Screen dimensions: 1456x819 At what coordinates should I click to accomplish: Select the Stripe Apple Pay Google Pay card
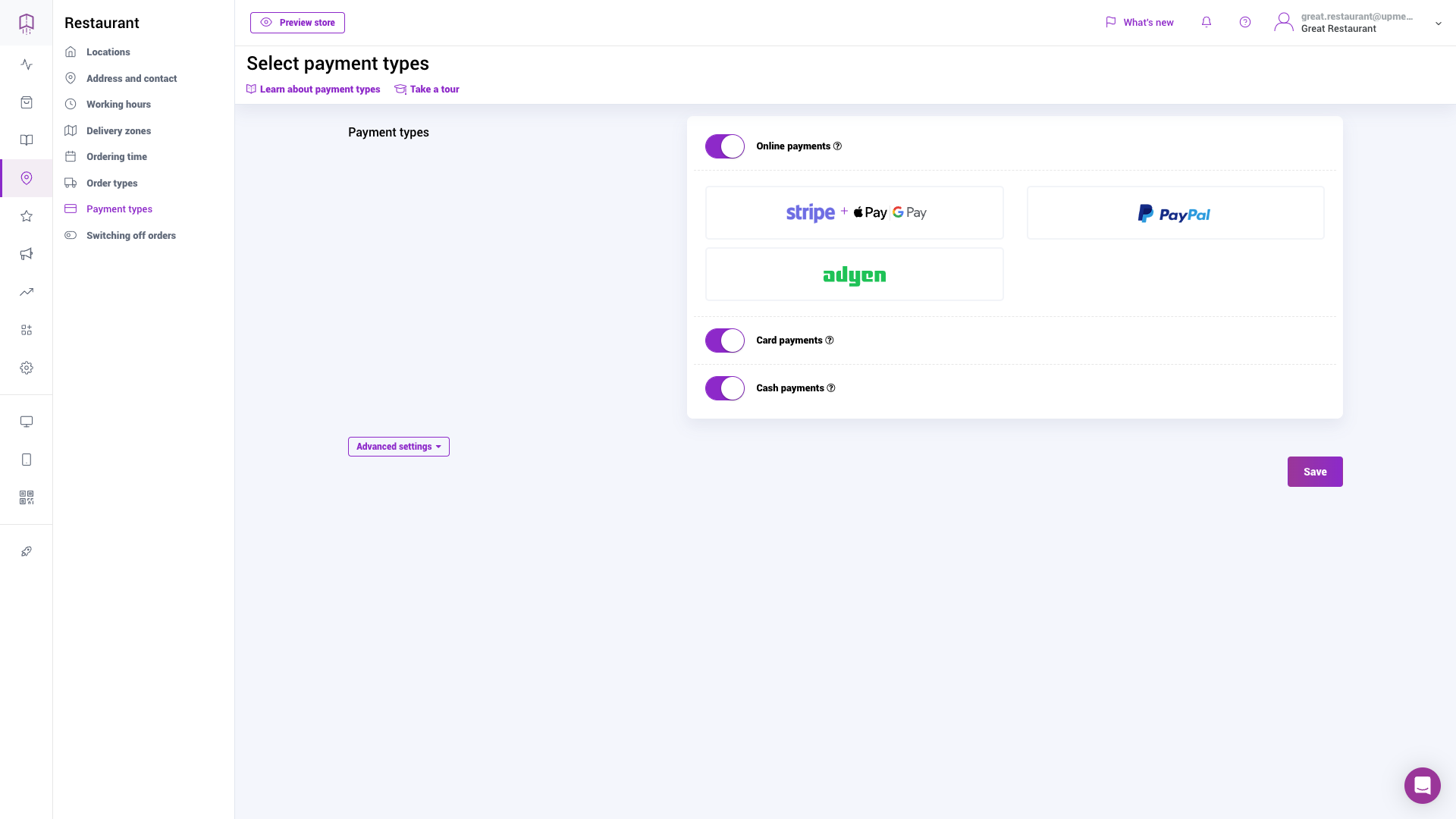(x=855, y=213)
